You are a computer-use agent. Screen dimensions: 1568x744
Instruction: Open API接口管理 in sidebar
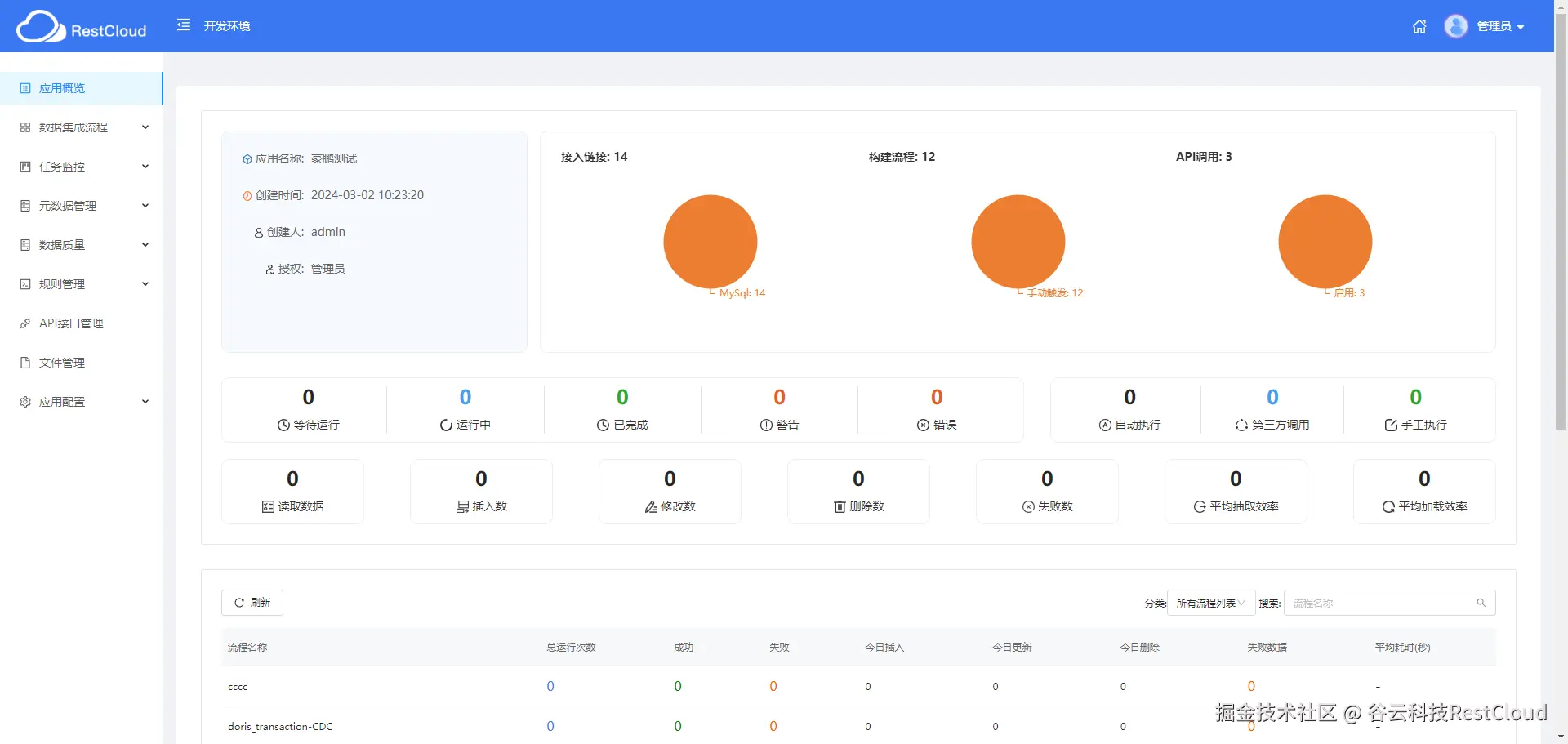click(82, 323)
